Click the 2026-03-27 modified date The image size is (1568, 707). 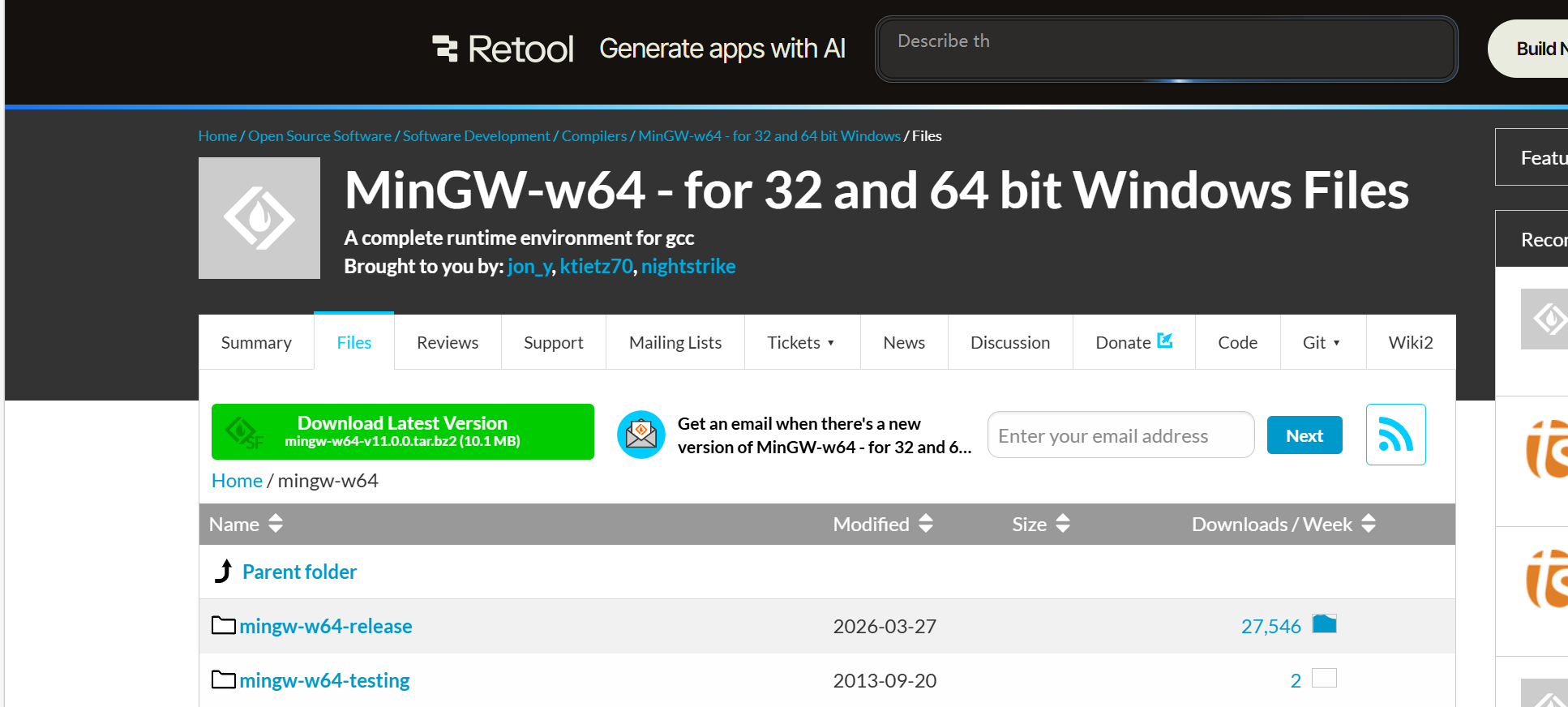[885, 626]
